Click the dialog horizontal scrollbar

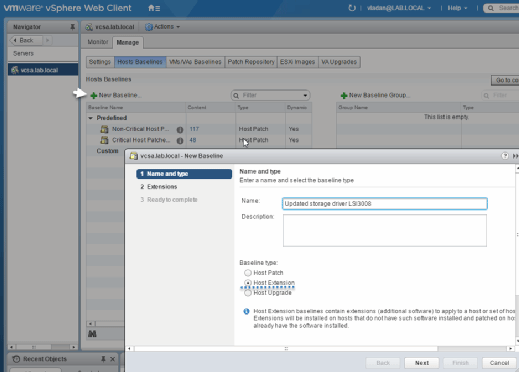[x=286, y=349]
